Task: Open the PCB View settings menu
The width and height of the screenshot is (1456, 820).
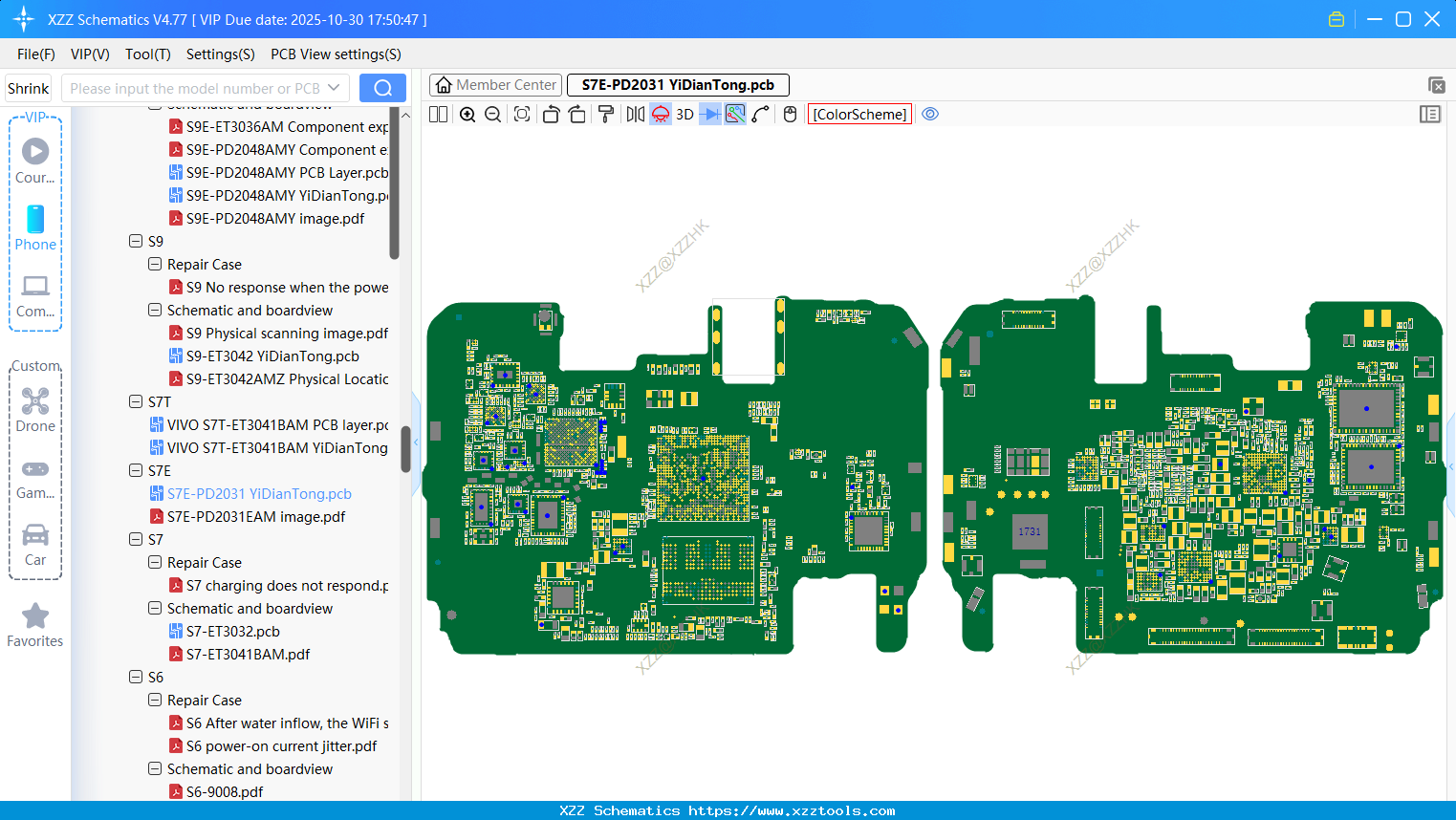Action: click(336, 54)
